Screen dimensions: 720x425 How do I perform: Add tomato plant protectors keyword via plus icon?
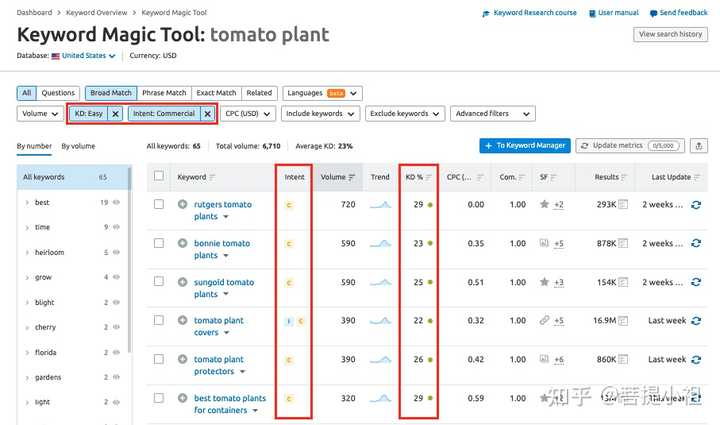point(182,359)
